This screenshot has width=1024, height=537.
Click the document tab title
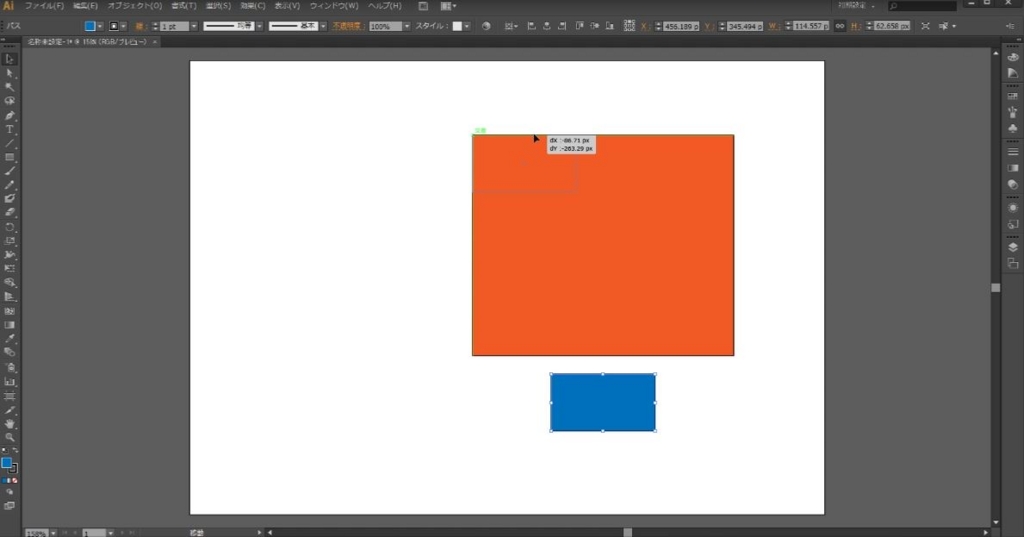pos(87,42)
